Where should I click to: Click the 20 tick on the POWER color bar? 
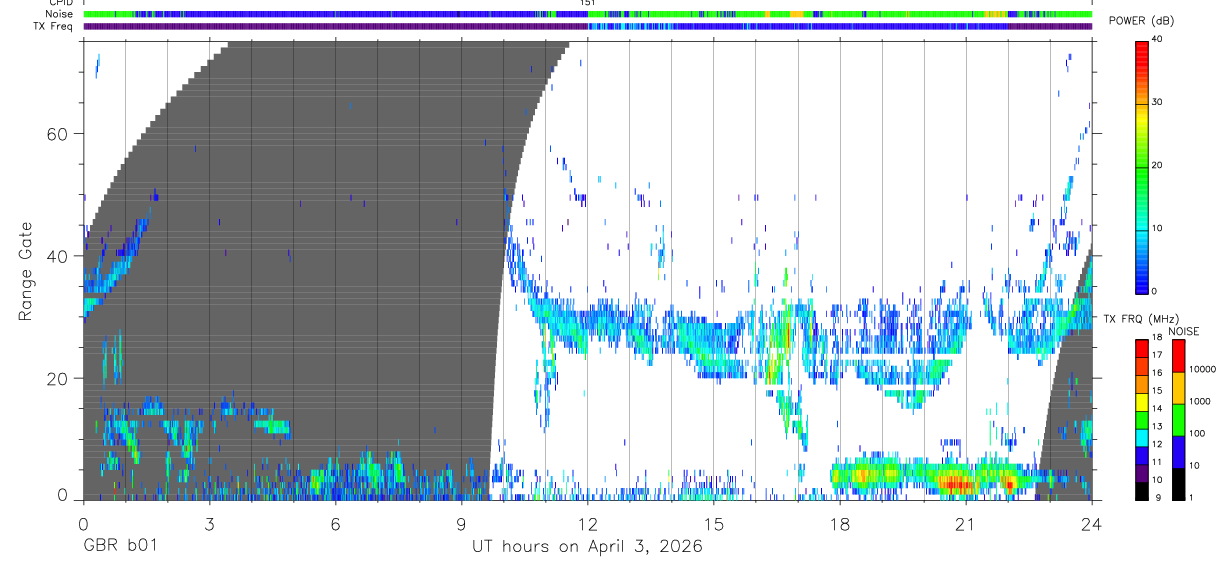(x=1157, y=165)
